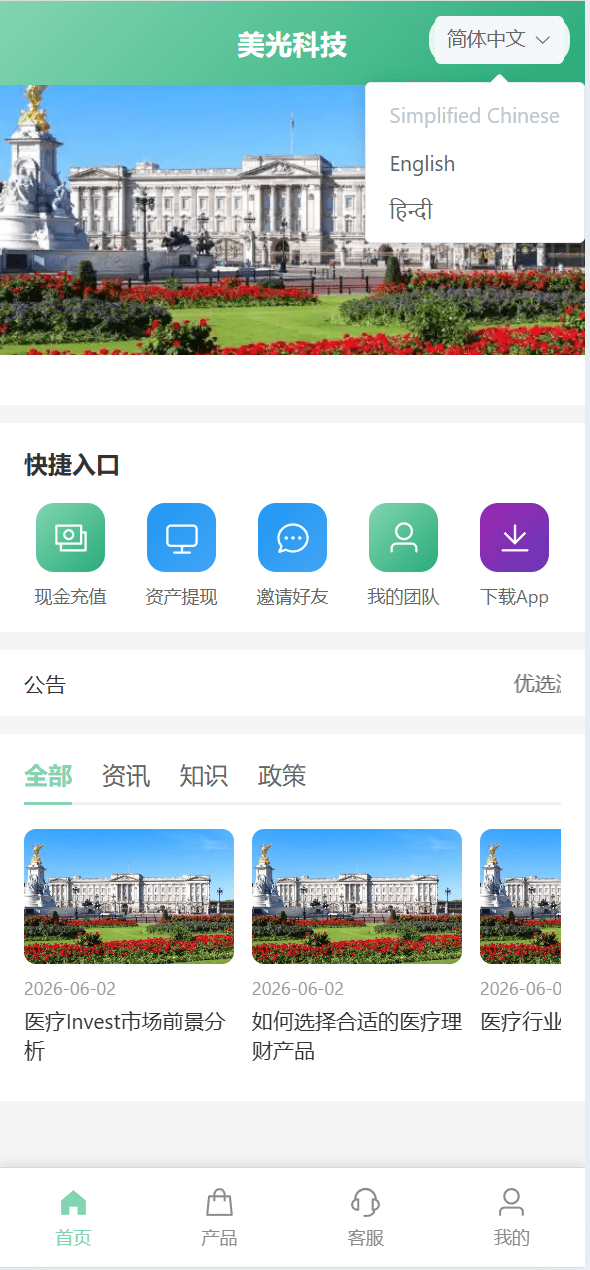Viewport: 590px width, 1270px height.
Task: Open the 现金充值 cash recharge icon
Action: pyautogui.click(x=70, y=537)
